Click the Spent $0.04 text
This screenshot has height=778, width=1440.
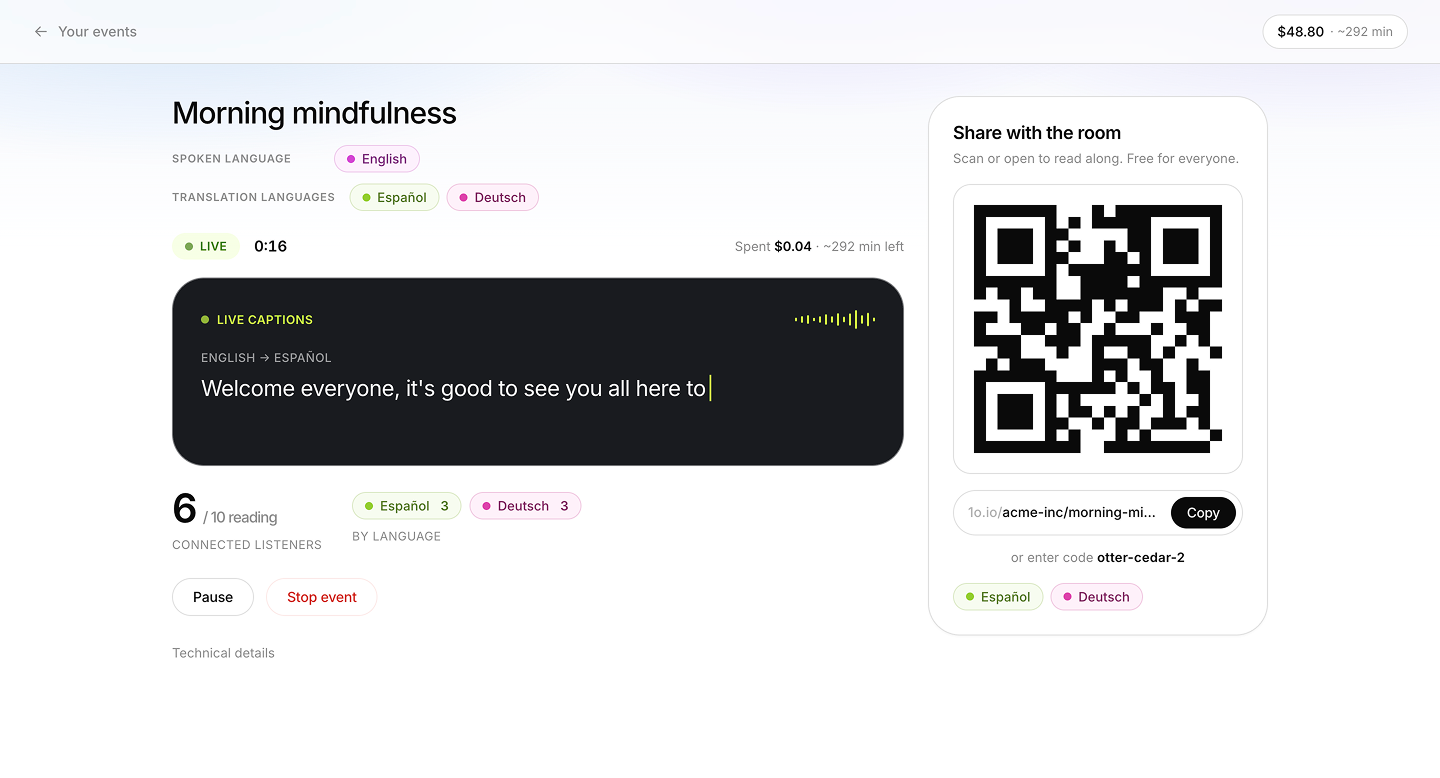pos(773,246)
